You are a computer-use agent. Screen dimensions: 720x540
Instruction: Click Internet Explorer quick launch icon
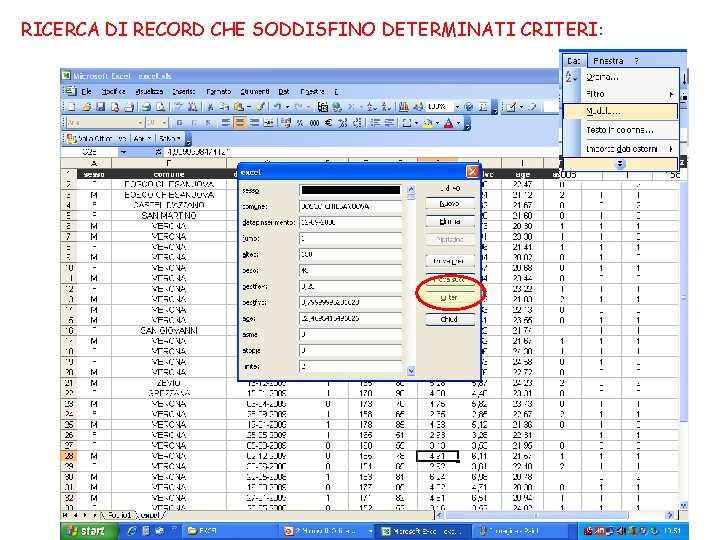(x=132, y=531)
